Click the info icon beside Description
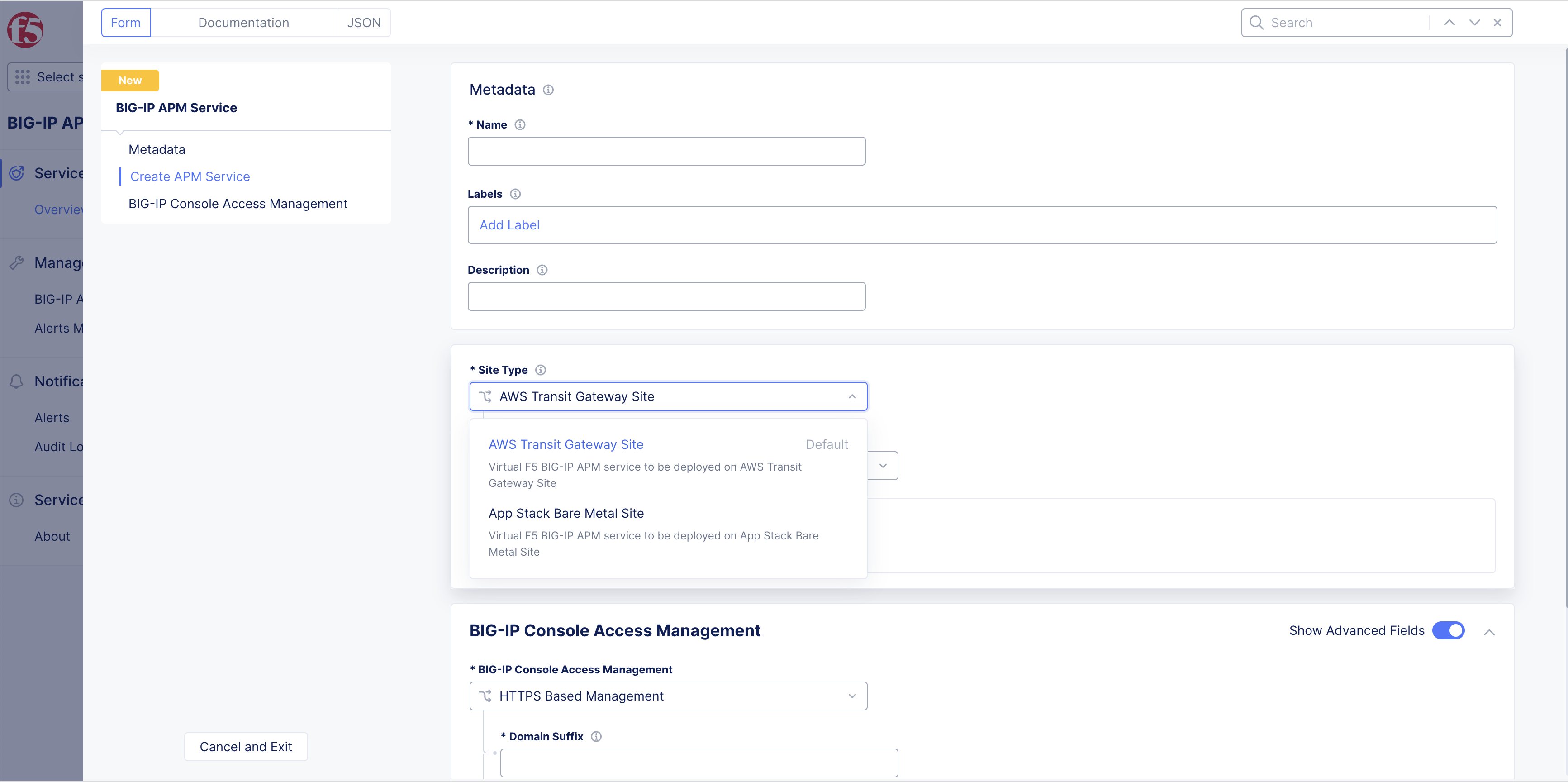This screenshot has width=1568, height=782. 542,270
